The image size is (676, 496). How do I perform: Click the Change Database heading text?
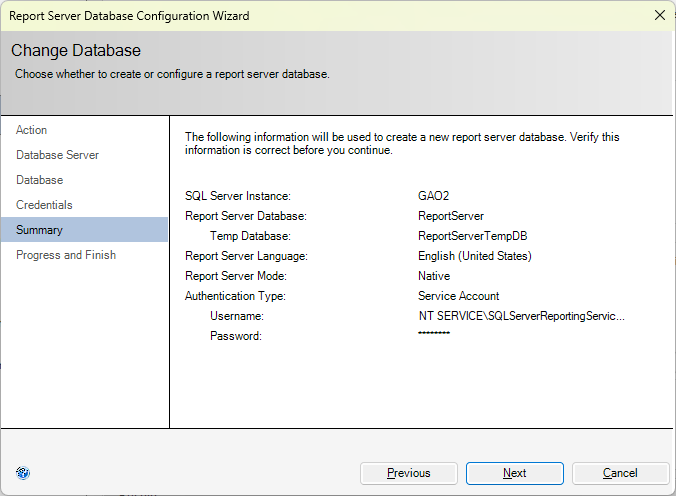[76, 50]
